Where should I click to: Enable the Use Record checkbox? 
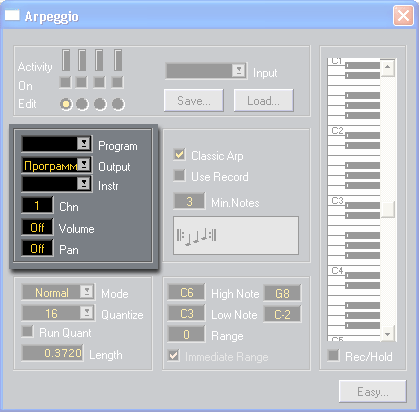pos(179,176)
